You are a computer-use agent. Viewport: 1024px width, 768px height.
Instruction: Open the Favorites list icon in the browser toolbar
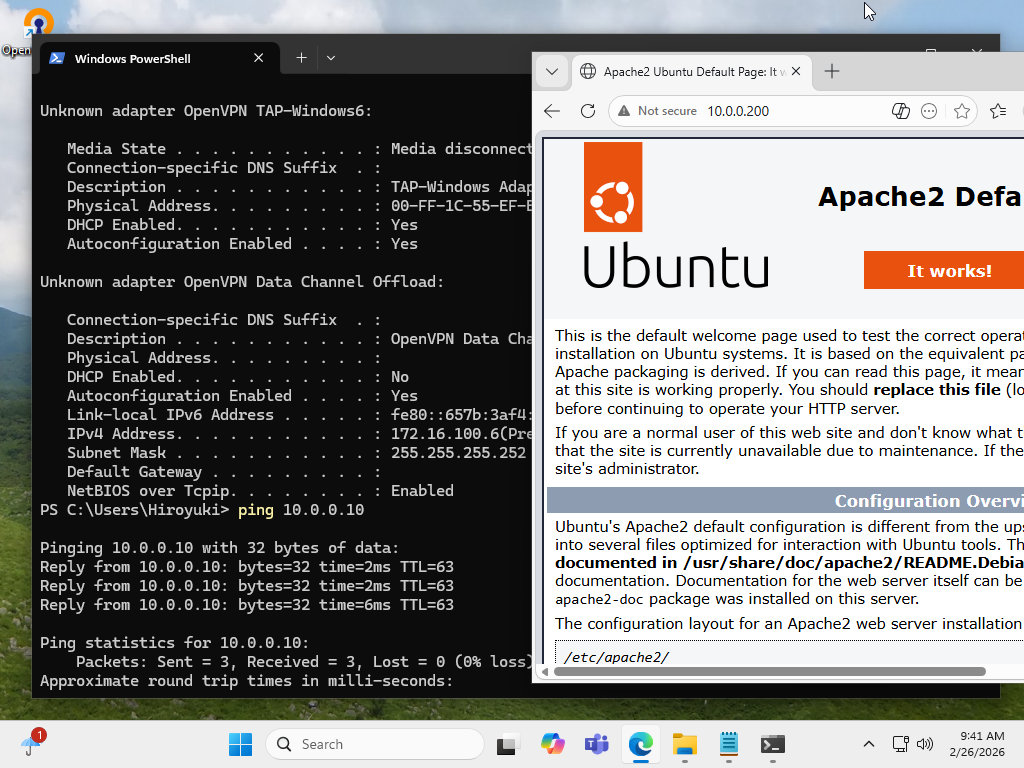[x=998, y=111]
